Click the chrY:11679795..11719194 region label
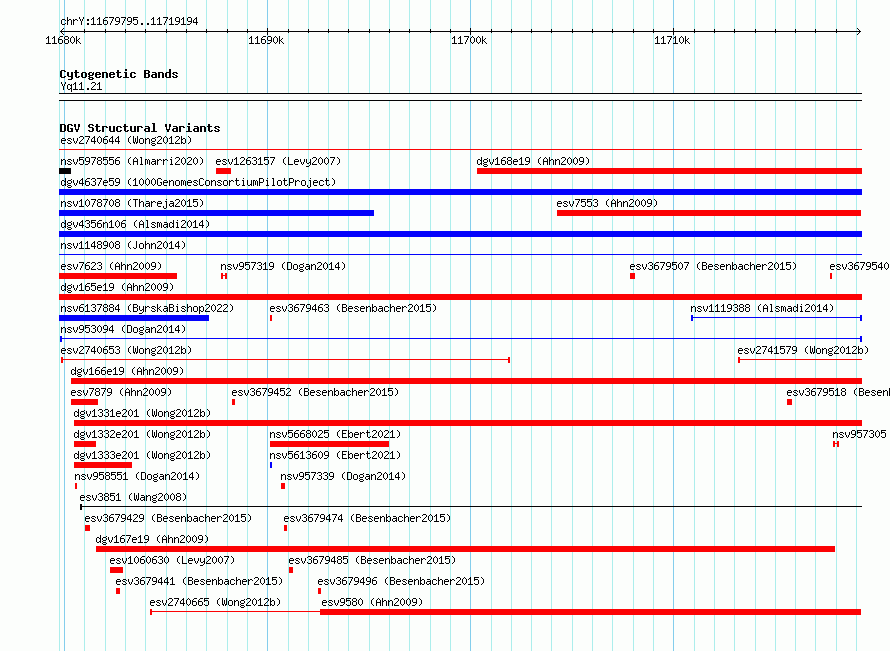This screenshot has width=890, height=651. click(129, 22)
